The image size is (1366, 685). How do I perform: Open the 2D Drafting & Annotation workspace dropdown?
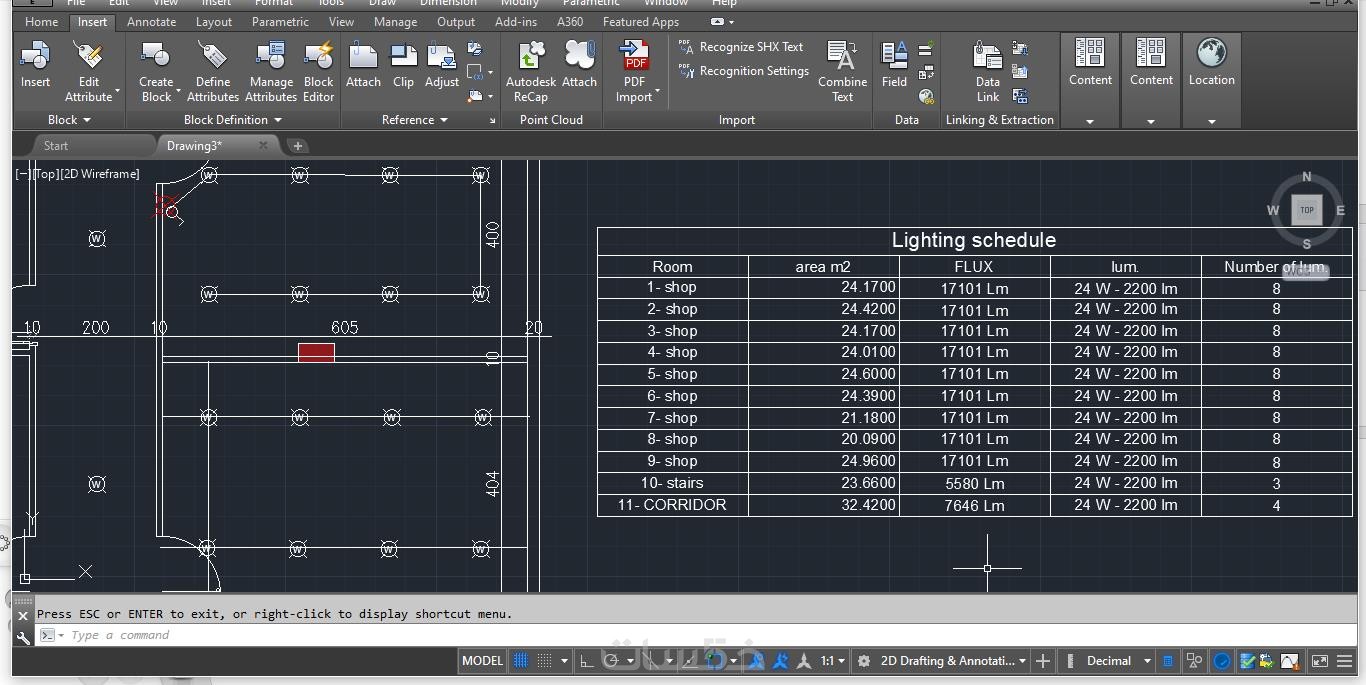pyautogui.click(x=952, y=661)
